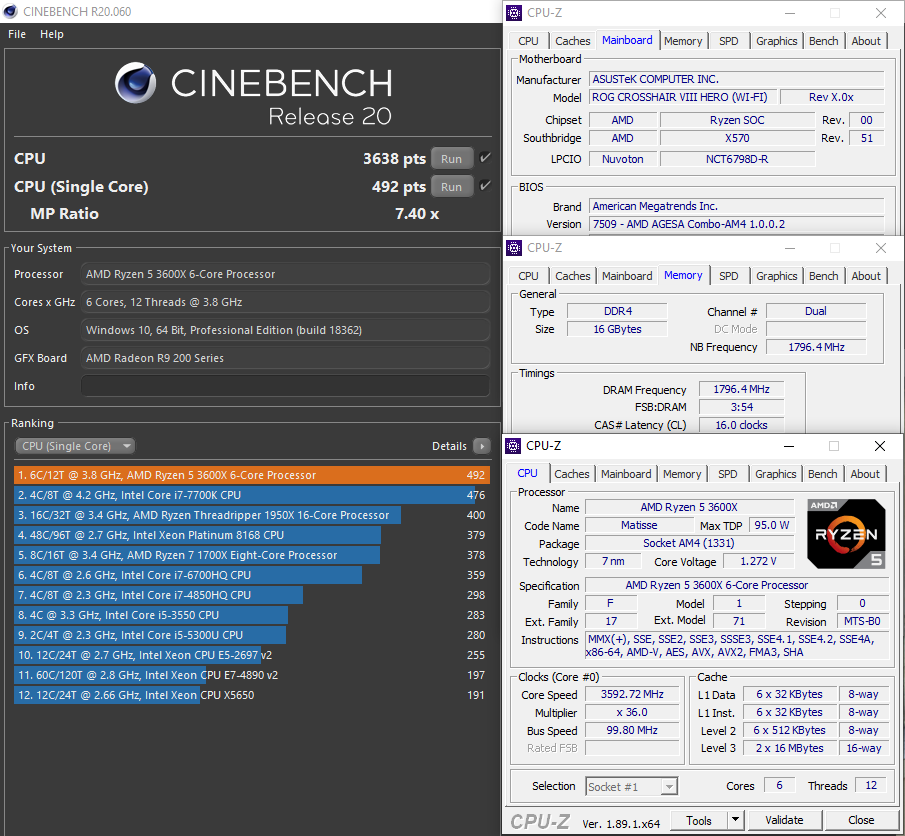
Task: Select ranking row Intel Core i7-7700K CPU
Action: (252, 495)
